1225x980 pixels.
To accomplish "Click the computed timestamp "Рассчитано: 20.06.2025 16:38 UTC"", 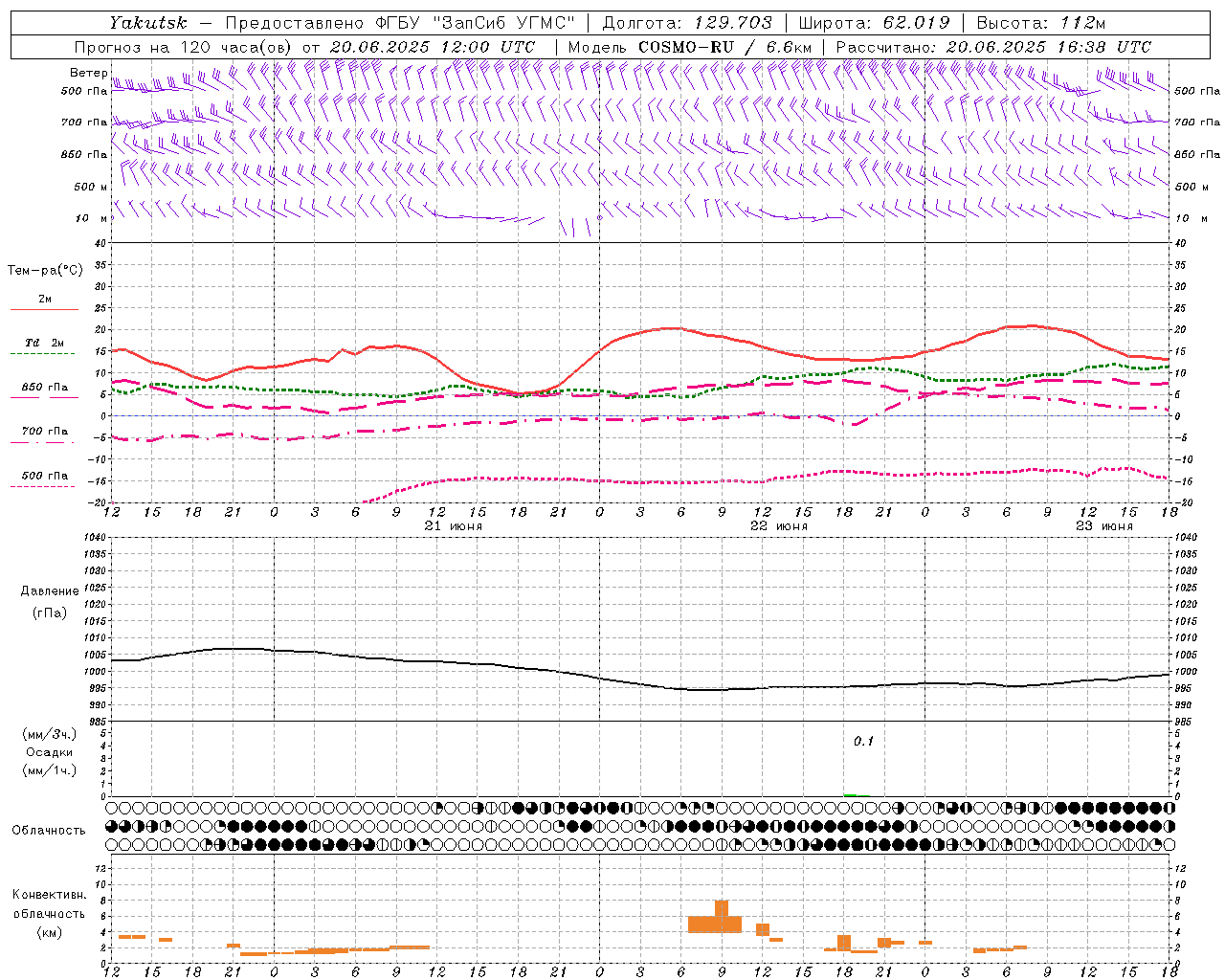I will pyautogui.click(x=993, y=47).
